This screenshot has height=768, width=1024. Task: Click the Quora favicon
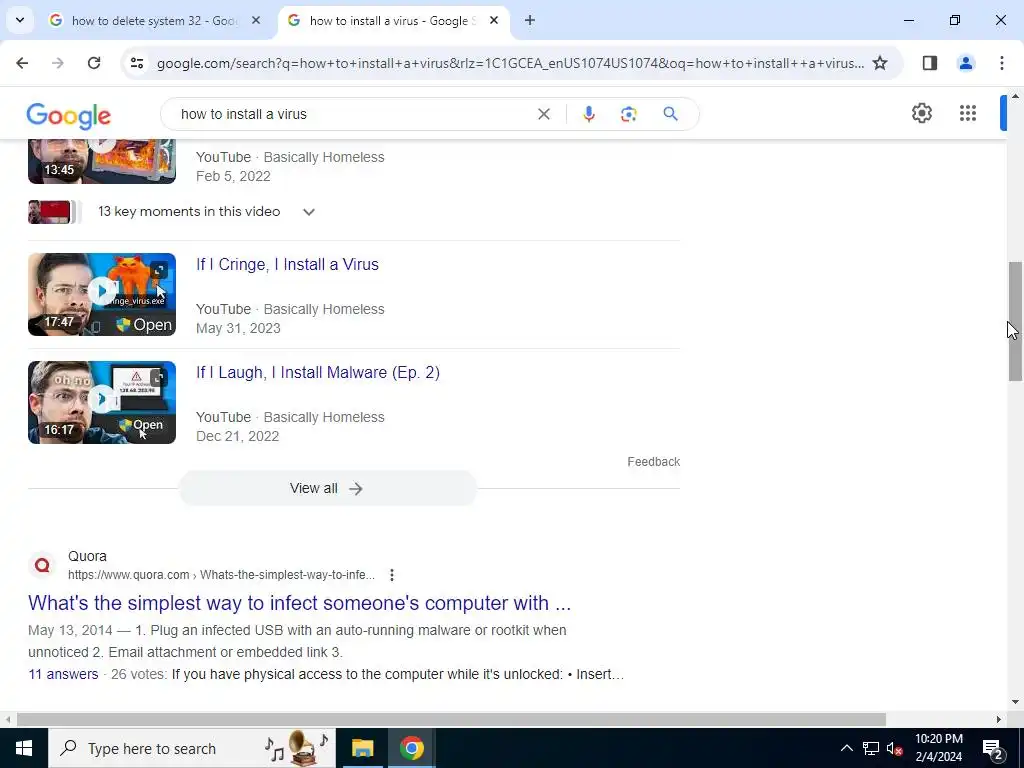pos(42,565)
